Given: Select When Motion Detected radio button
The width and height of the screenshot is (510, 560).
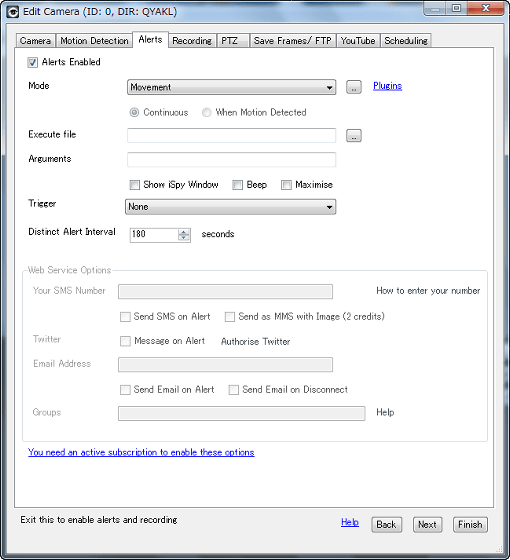Looking at the screenshot, I should (x=206, y=112).
